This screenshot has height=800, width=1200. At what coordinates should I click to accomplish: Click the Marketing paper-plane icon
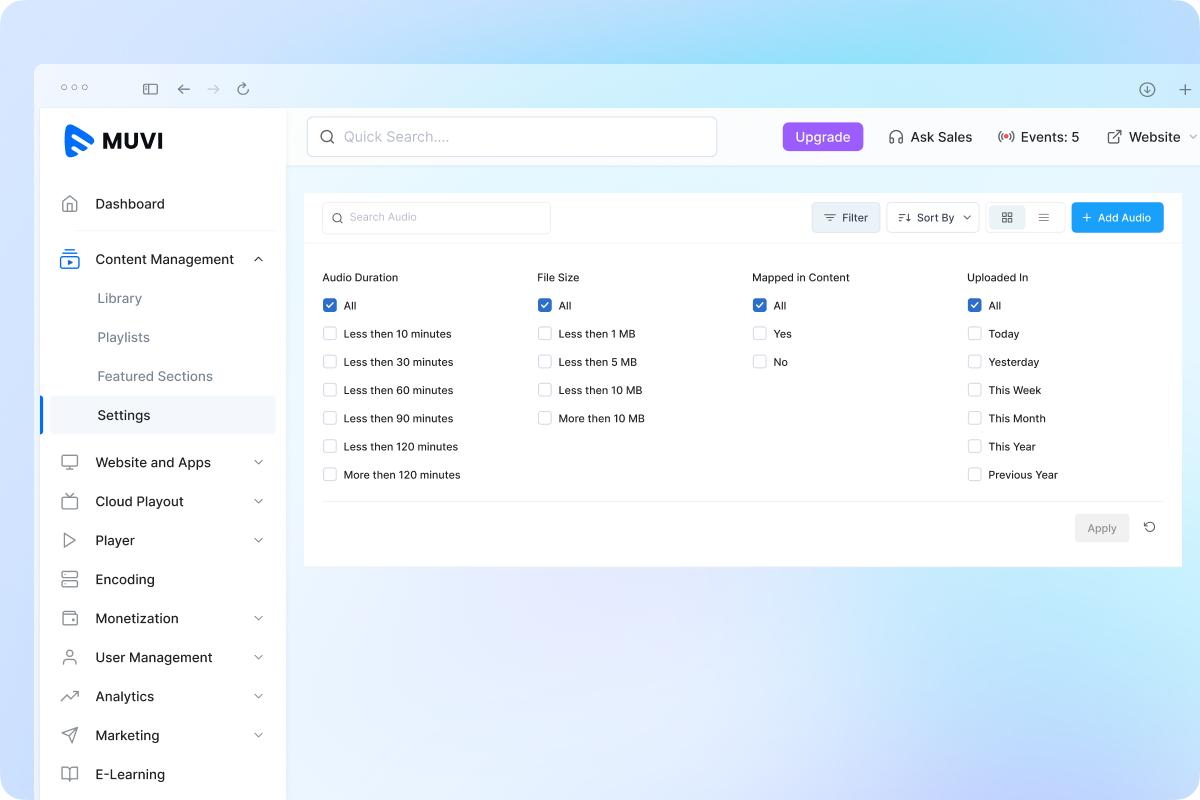(70, 735)
